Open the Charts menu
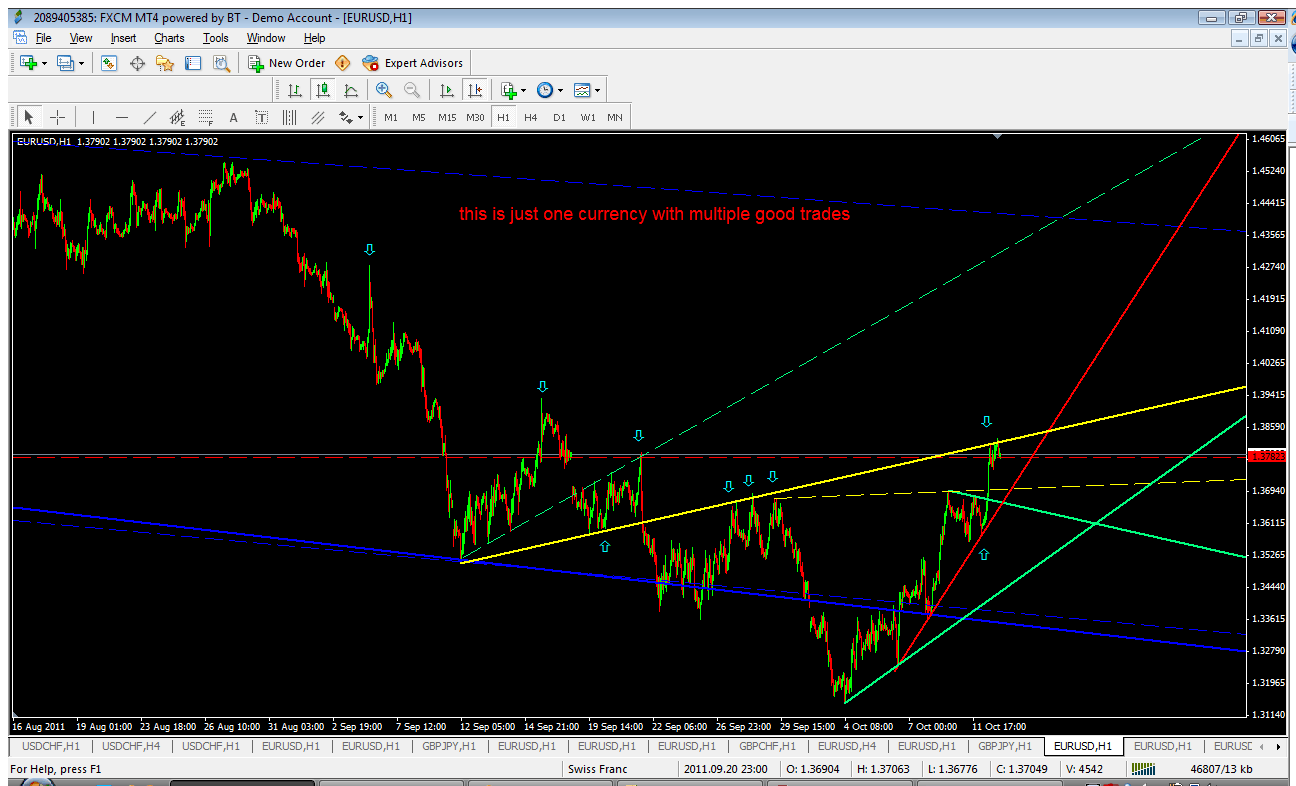The image size is (1296, 786). pos(169,38)
